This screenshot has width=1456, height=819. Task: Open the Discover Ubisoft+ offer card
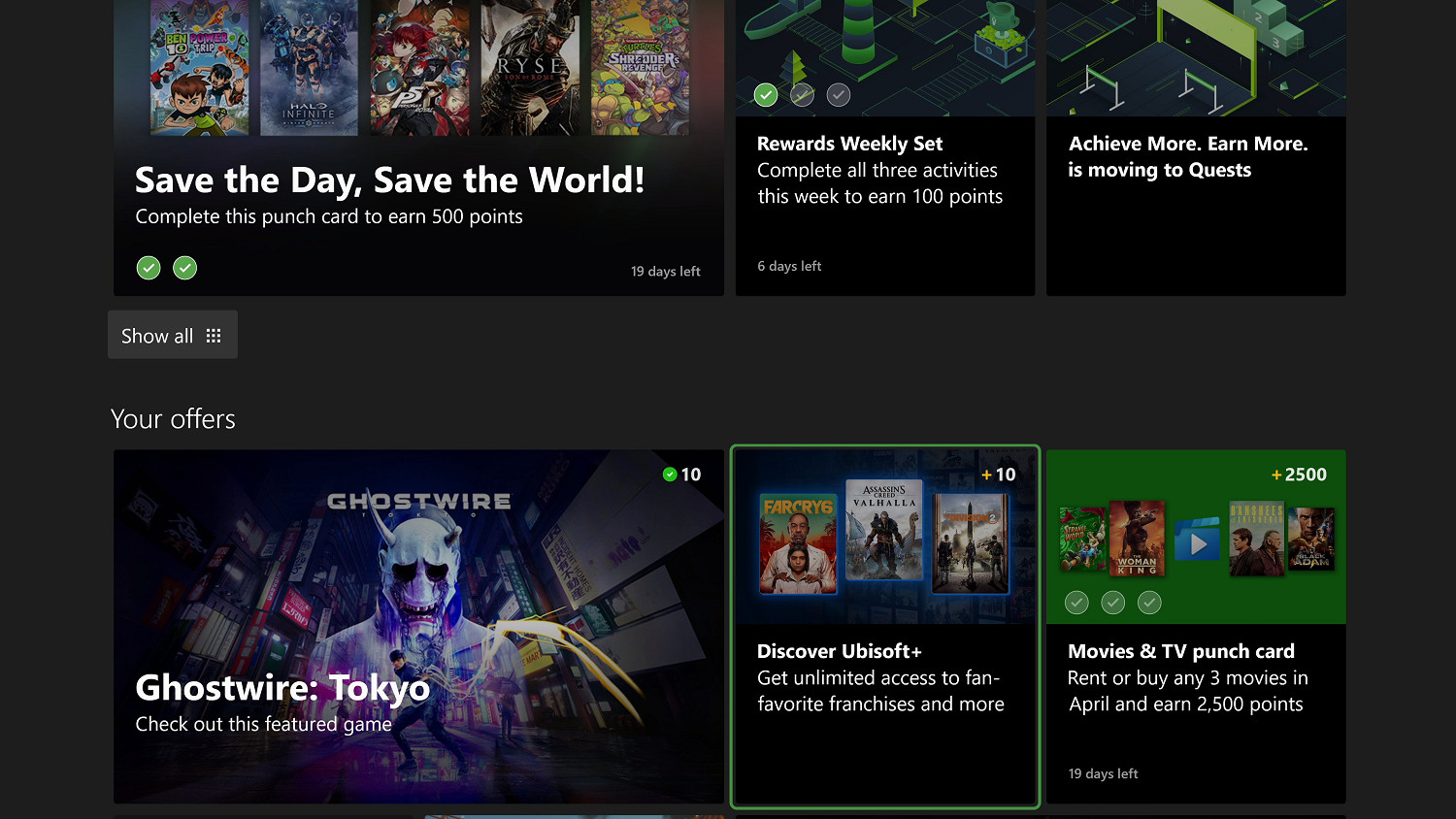click(x=884, y=627)
